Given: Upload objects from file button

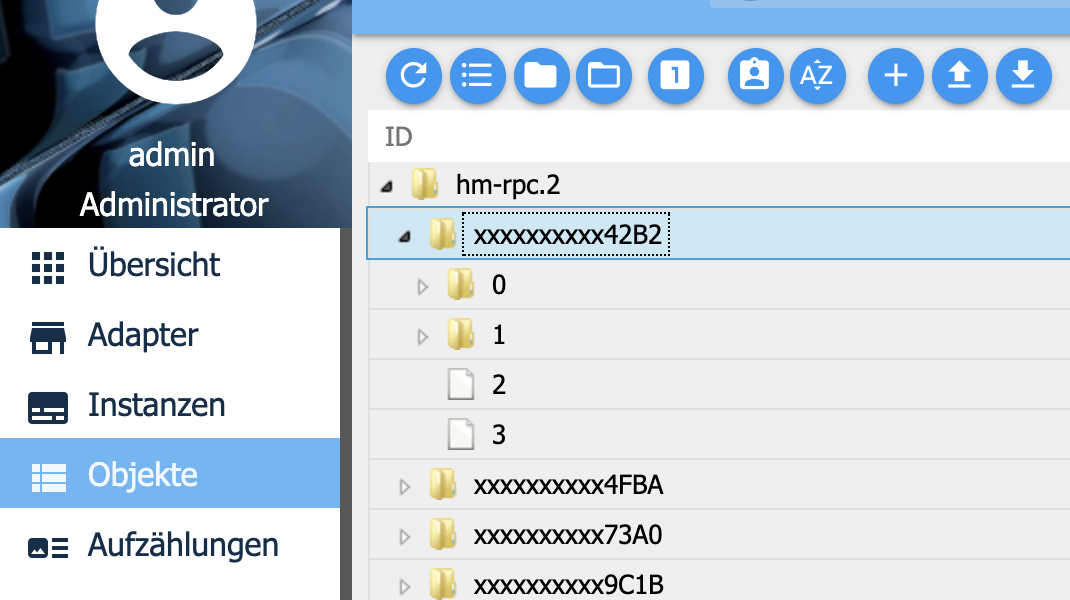Looking at the screenshot, I should 959,75.
